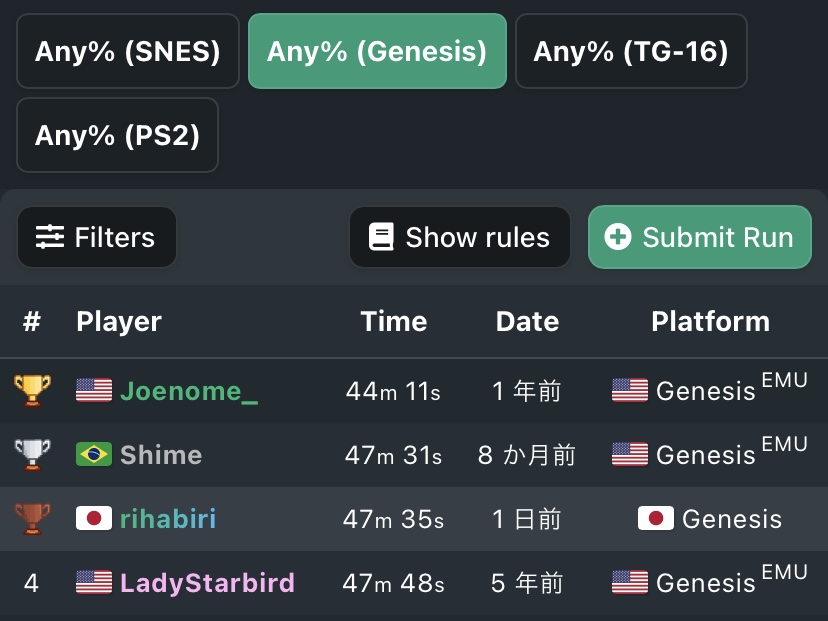Sort leaderboard by Date column header

527,321
